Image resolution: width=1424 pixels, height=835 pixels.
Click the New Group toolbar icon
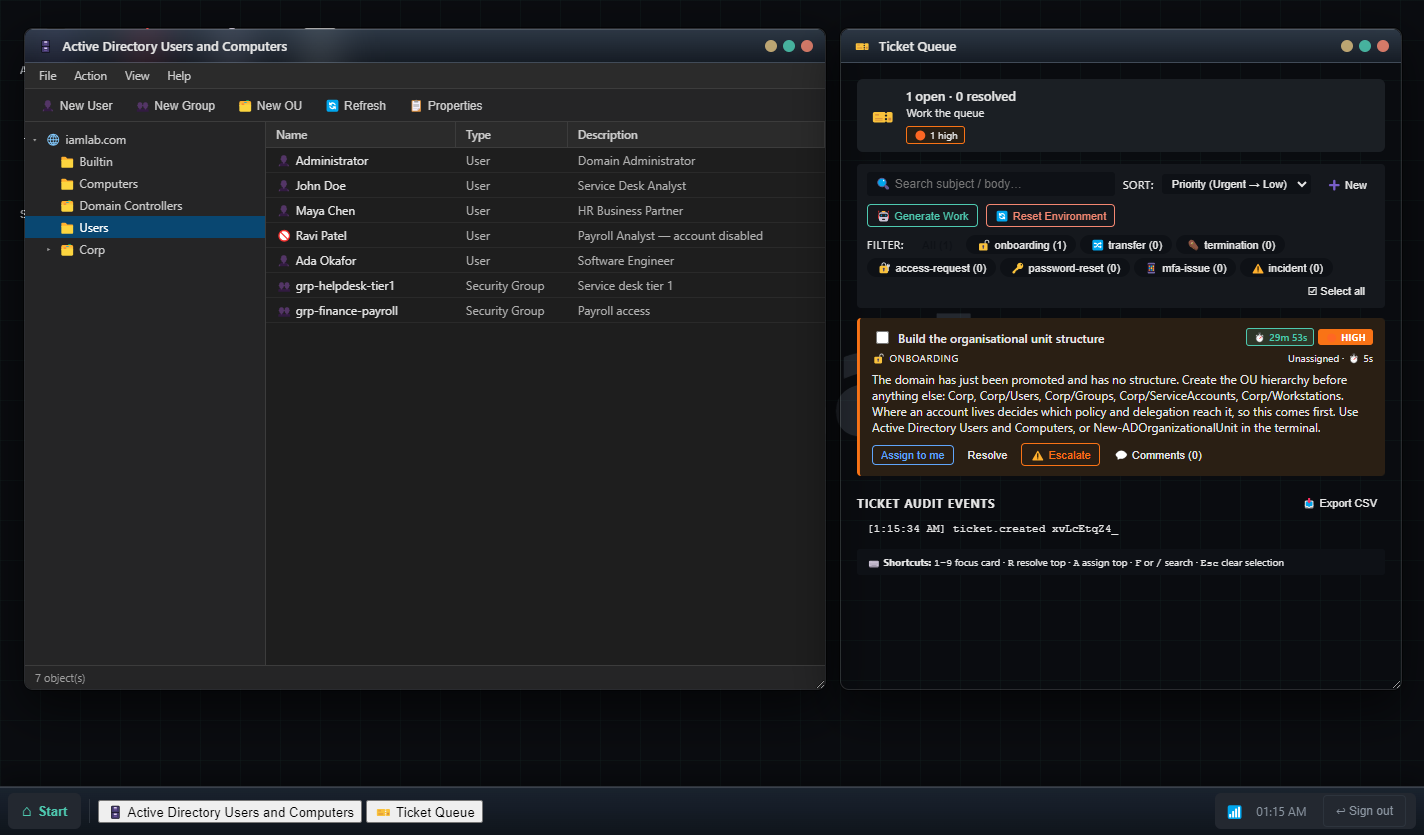(x=142, y=106)
